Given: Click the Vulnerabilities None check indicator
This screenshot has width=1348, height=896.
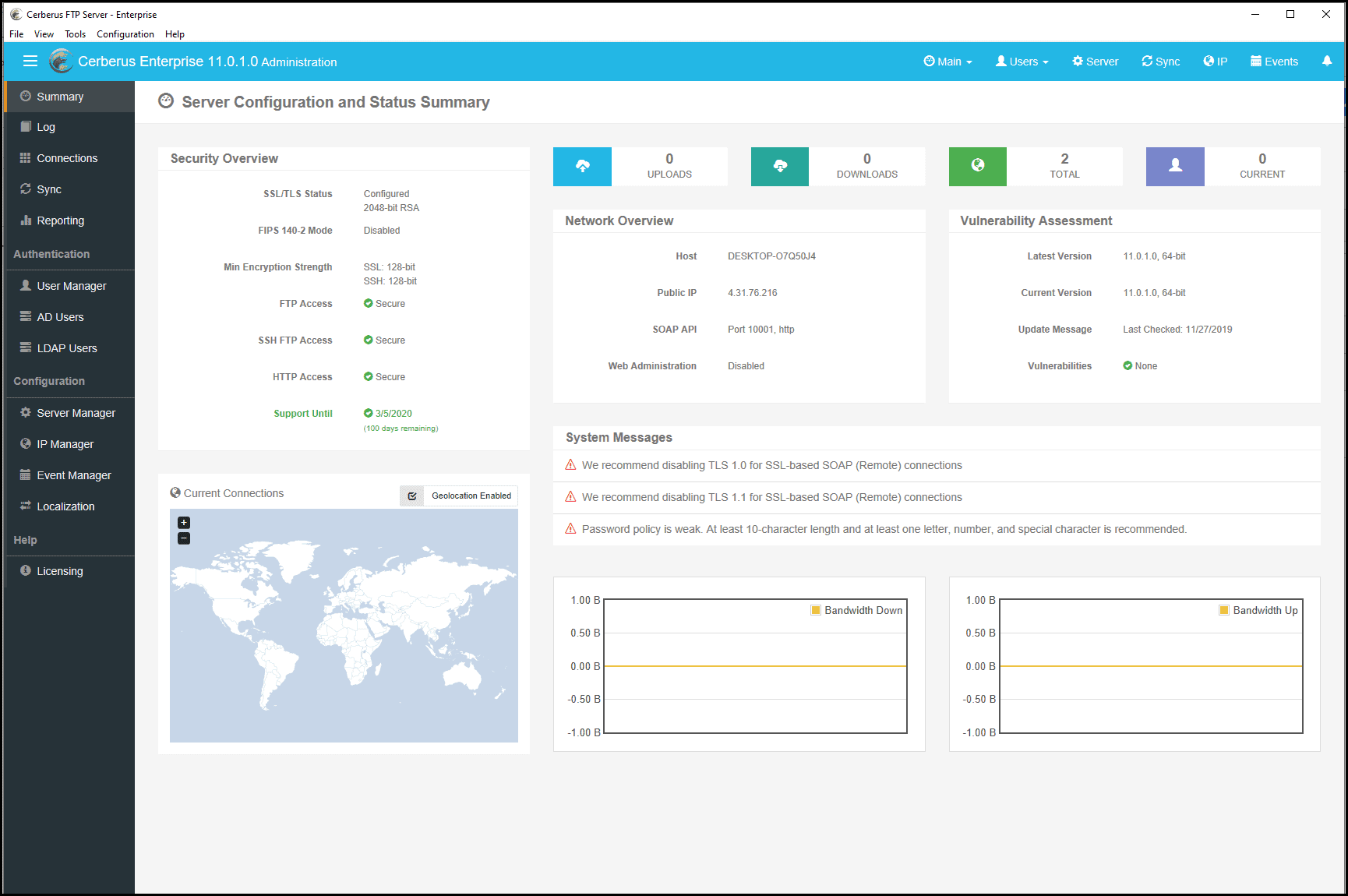Looking at the screenshot, I should click(x=1127, y=365).
